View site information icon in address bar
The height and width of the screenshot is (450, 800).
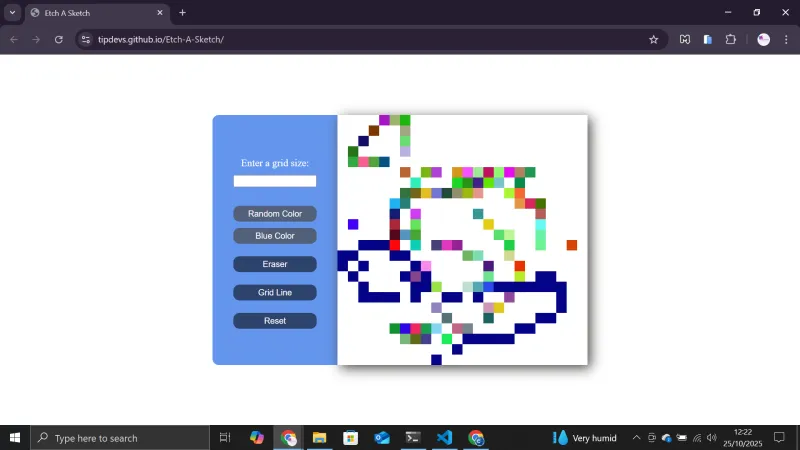86,39
